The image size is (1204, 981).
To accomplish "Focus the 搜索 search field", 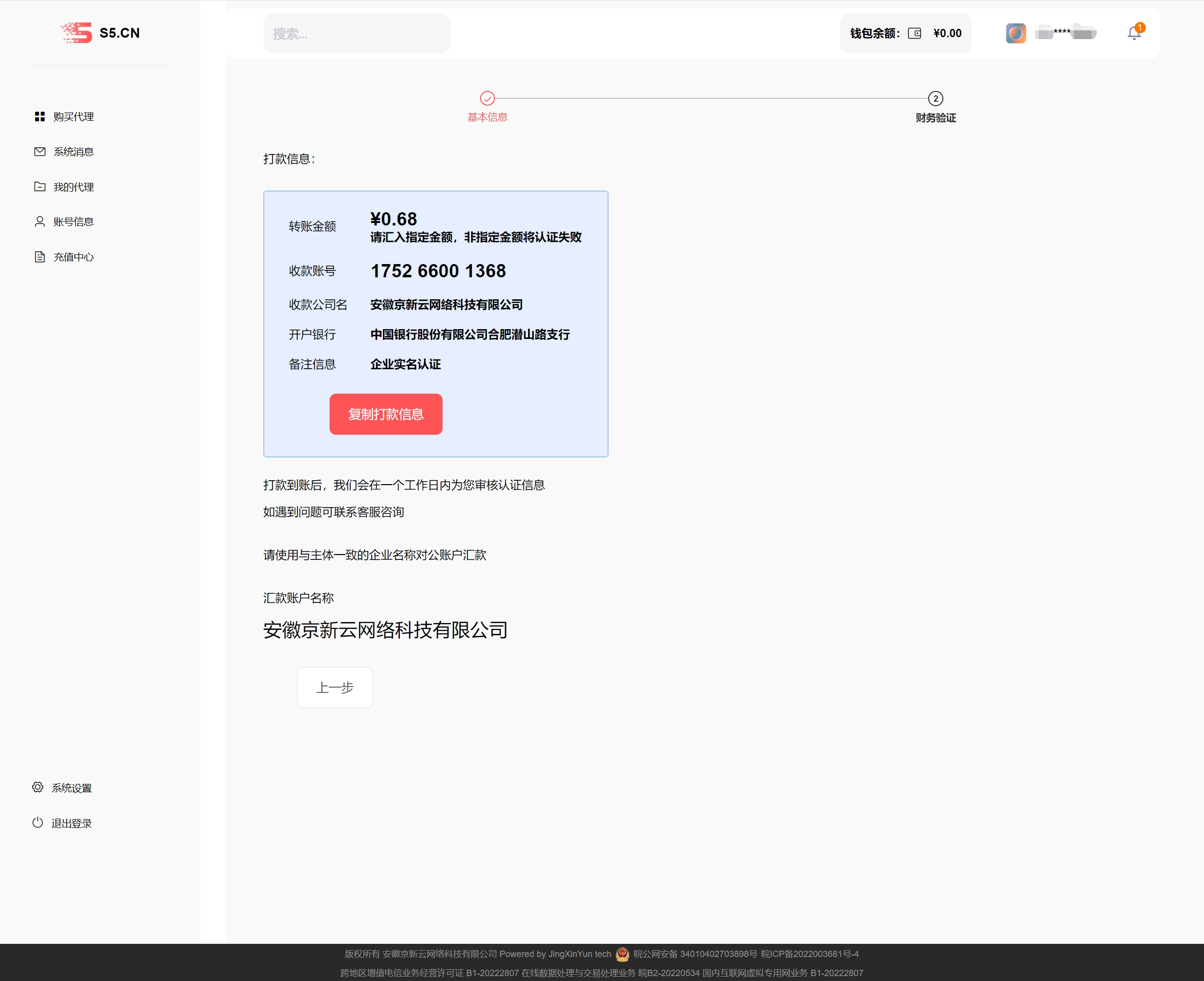I will coord(357,33).
